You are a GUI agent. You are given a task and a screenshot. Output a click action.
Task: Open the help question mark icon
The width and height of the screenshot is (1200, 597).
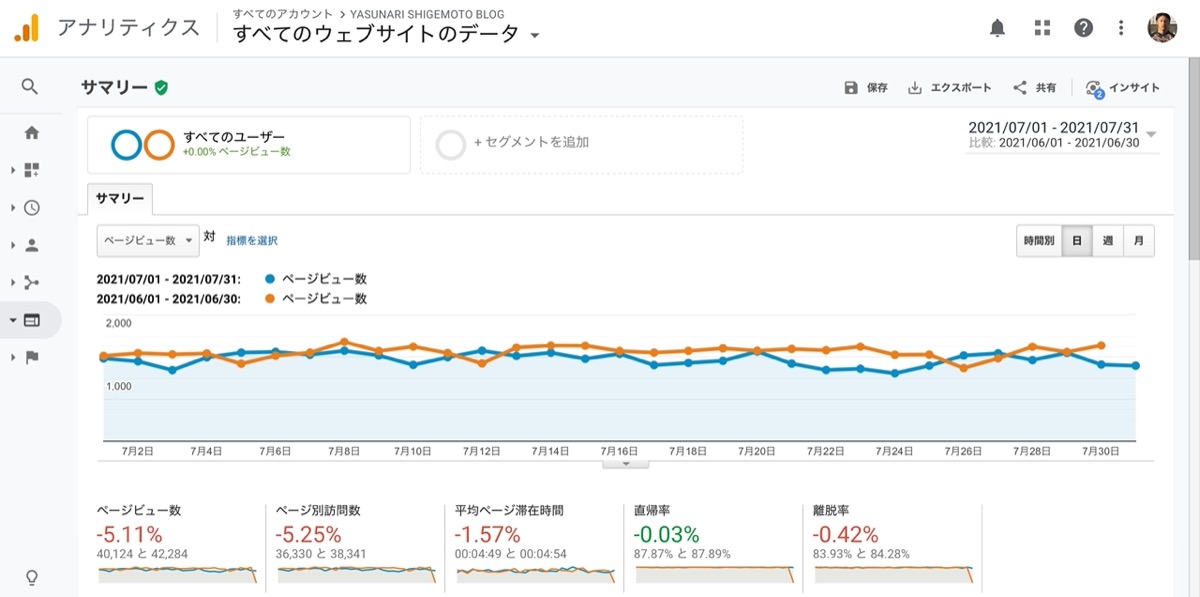coord(1084,28)
